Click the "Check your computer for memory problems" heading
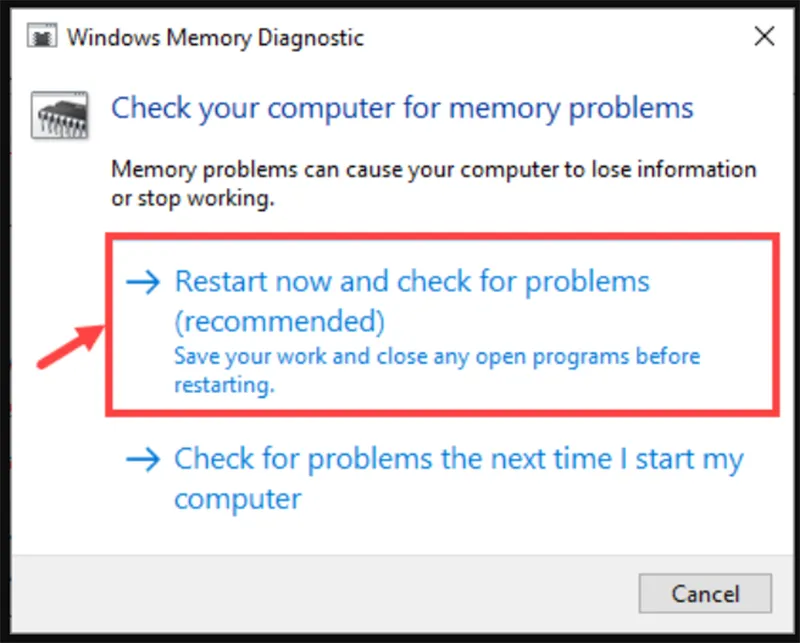800x643 pixels. [x=402, y=108]
